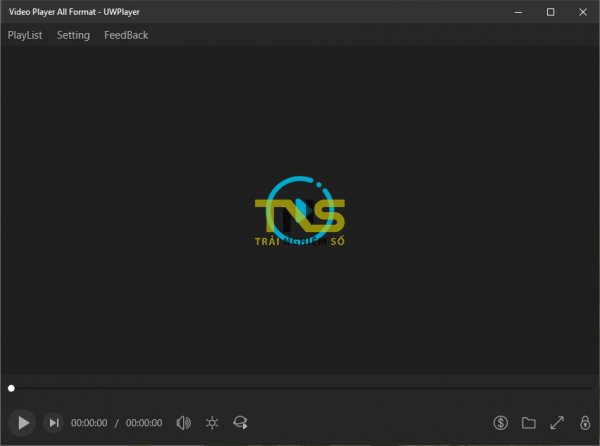Start playback with the Play button
This screenshot has width=600, height=446.
(22, 423)
